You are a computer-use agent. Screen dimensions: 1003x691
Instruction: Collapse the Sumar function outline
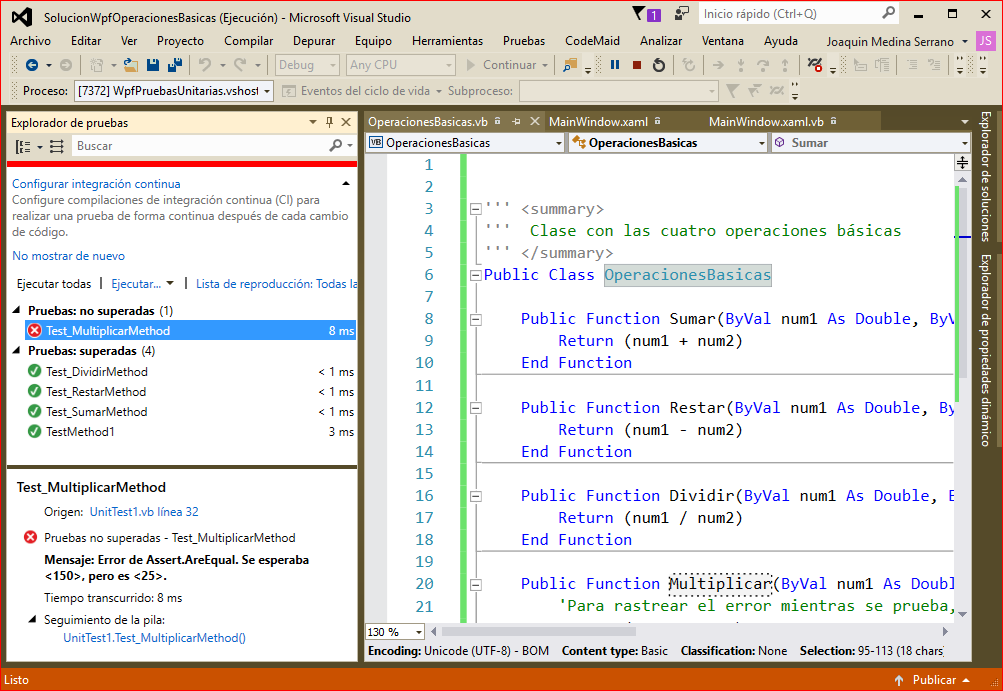(x=475, y=319)
